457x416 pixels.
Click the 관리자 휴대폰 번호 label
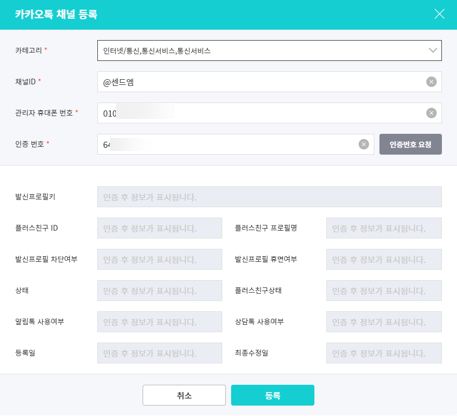click(x=44, y=113)
